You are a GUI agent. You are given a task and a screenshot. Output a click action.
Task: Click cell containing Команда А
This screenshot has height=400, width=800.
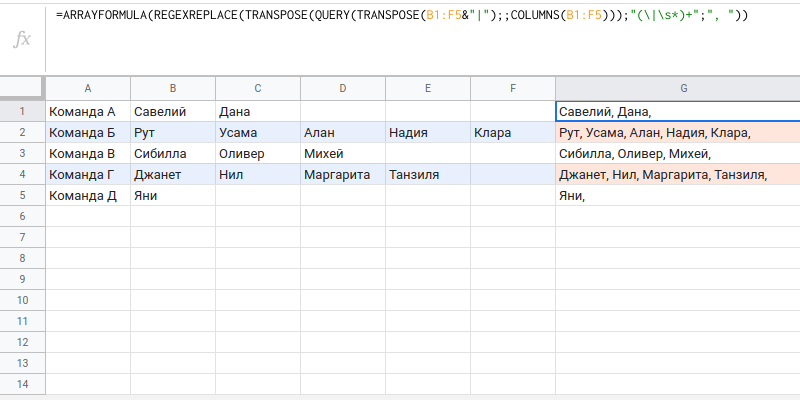click(x=88, y=112)
